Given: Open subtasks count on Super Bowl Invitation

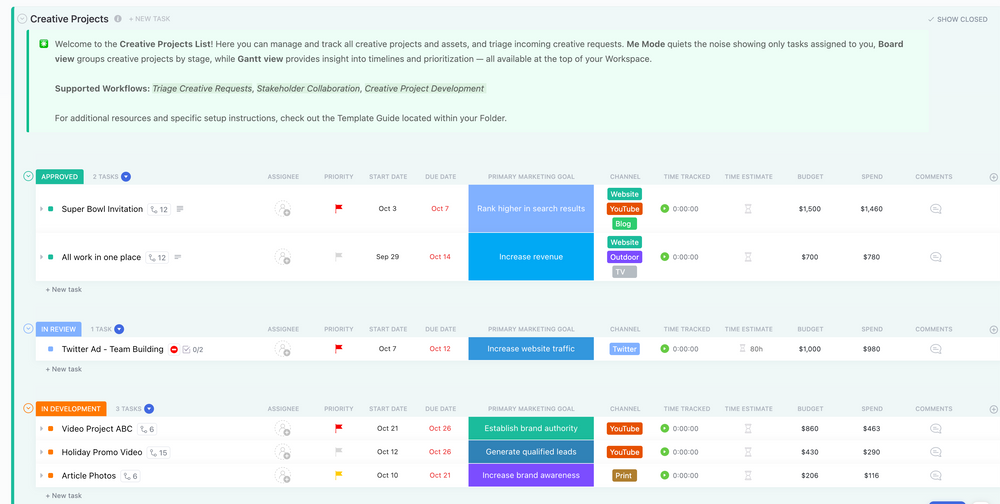Looking at the screenshot, I should [158, 209].
